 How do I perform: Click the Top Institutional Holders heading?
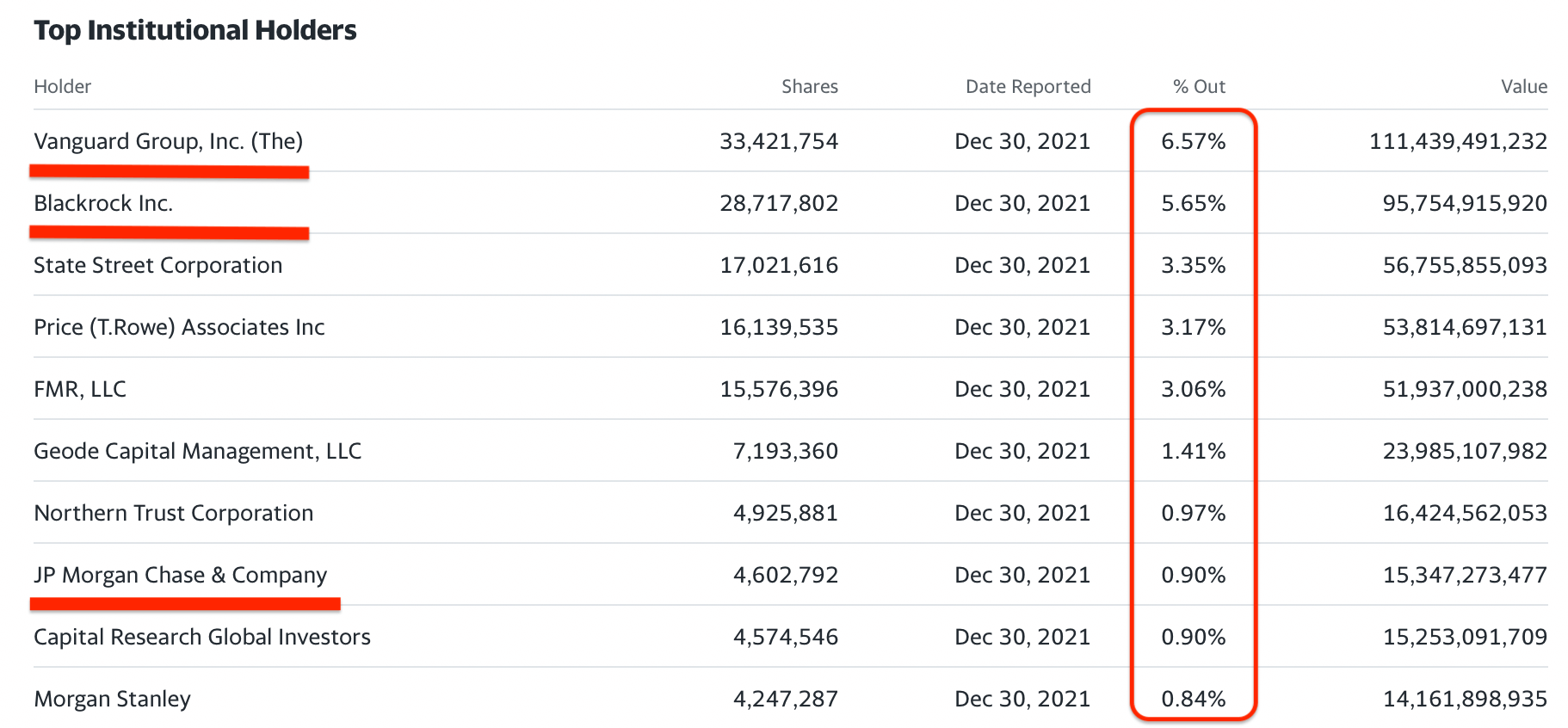(x=195, y=30)
